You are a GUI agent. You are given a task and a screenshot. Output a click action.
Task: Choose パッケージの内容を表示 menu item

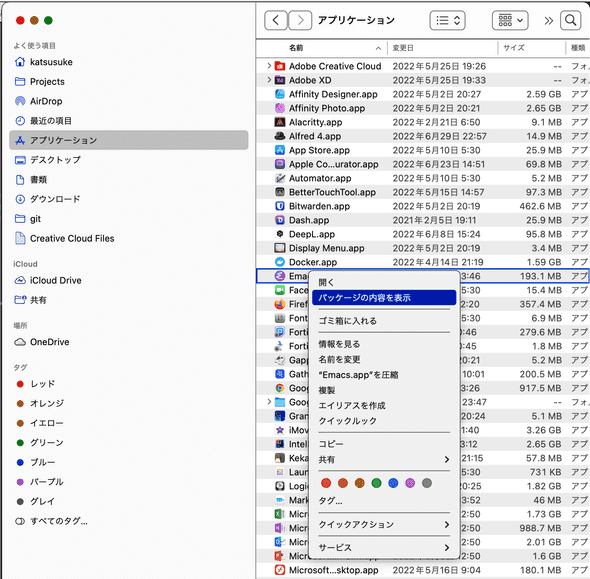[384, 298]
